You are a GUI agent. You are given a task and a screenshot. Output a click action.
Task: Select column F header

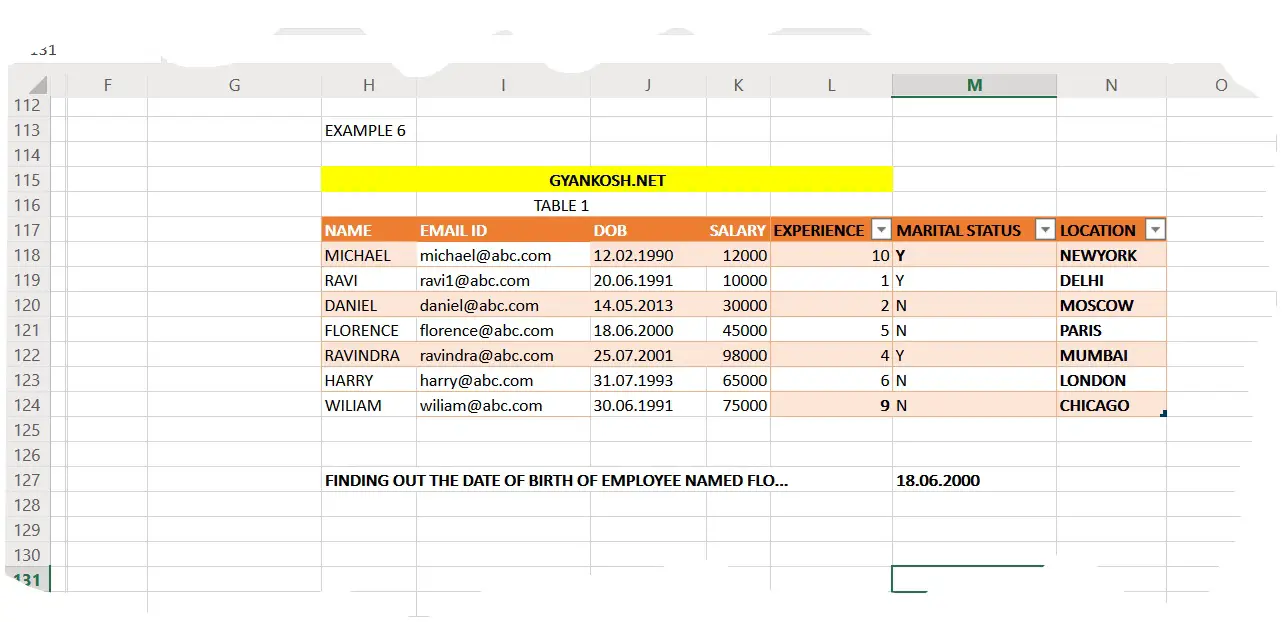[x=107, y=86]
